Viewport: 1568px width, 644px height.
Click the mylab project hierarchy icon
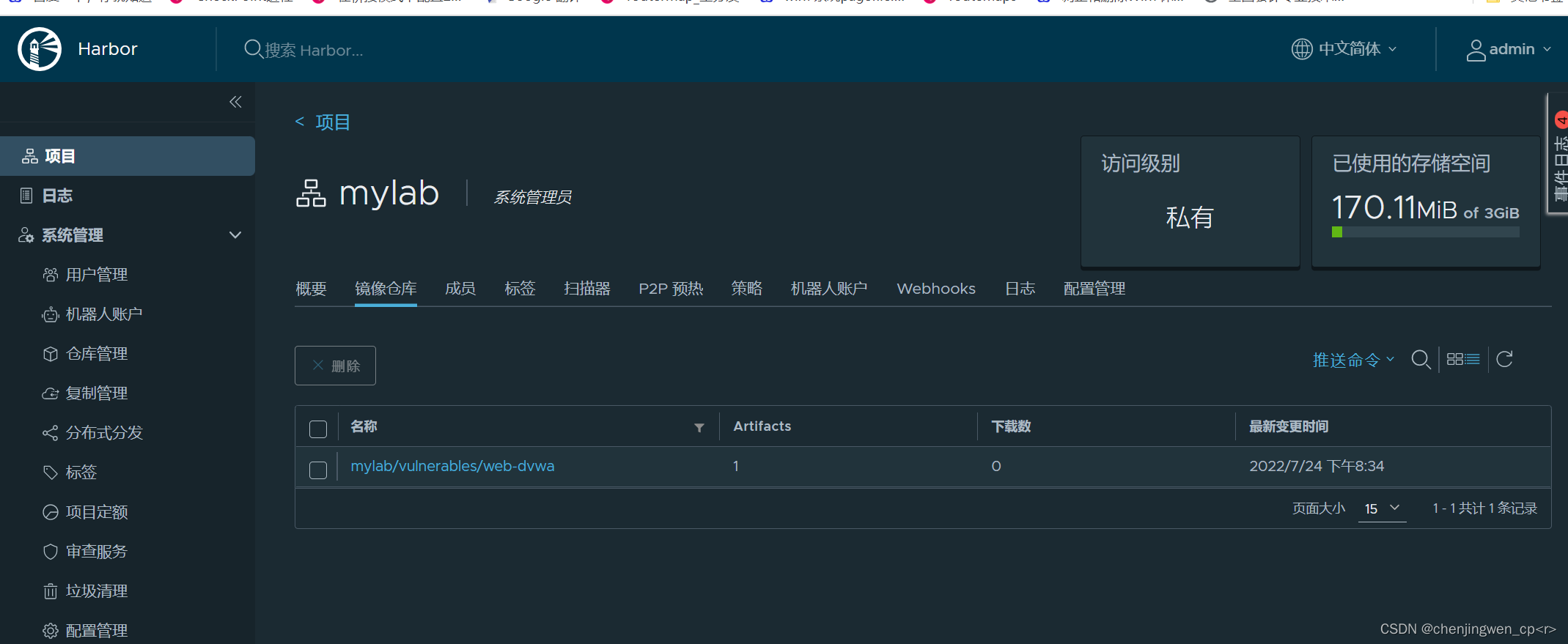pyautogui.click(x=311, y=194)
